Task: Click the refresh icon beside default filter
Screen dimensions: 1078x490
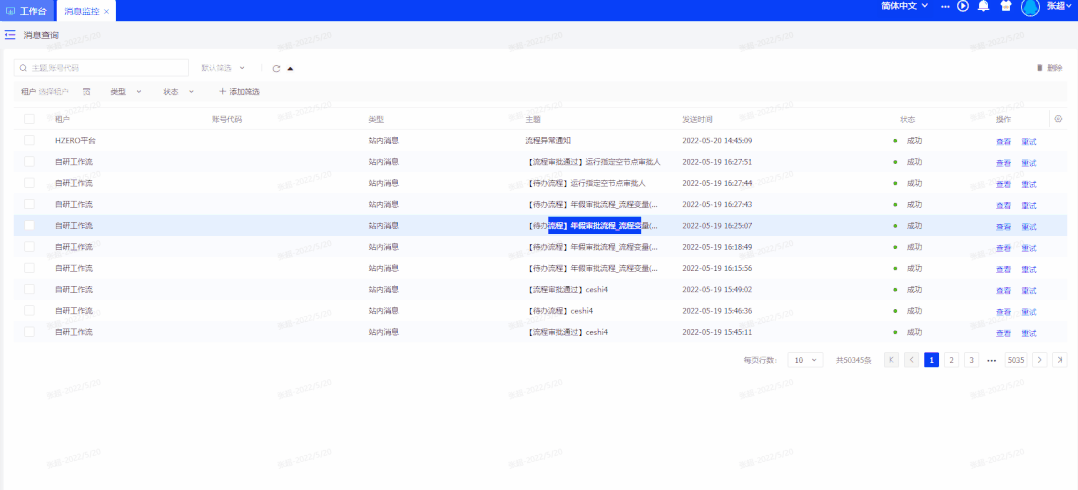Action: click(x=276, y=68)
